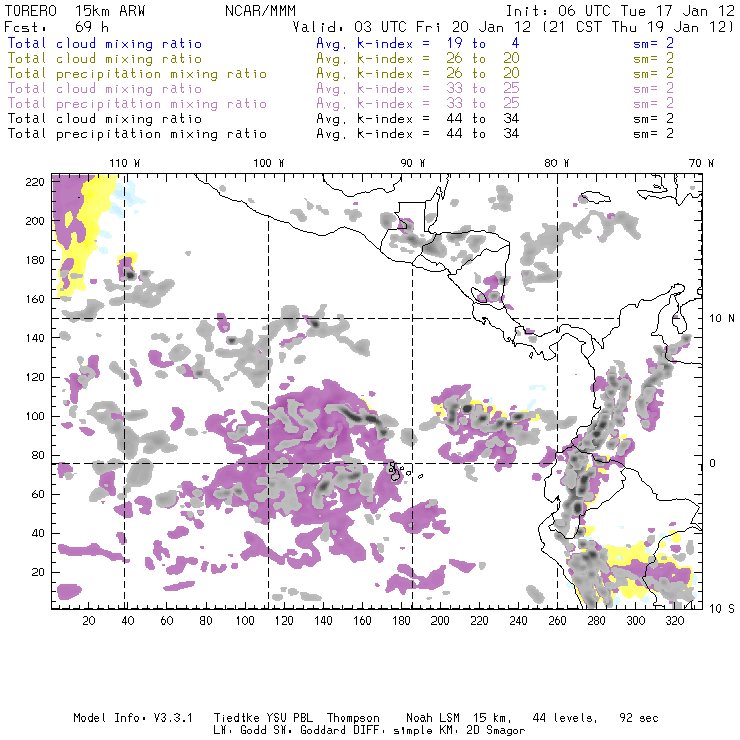Viewport: 740px width, 740px height.
Task: Click '100' on the vertical axis
Action: tap(35, 416)
